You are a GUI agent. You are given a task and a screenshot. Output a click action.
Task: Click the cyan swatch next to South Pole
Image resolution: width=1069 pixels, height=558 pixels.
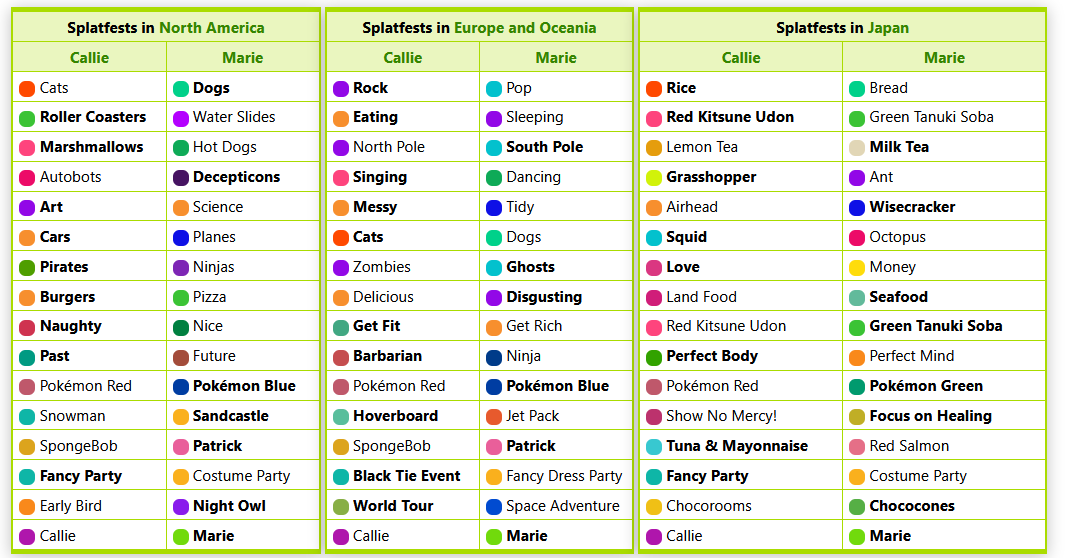(494, 148)
